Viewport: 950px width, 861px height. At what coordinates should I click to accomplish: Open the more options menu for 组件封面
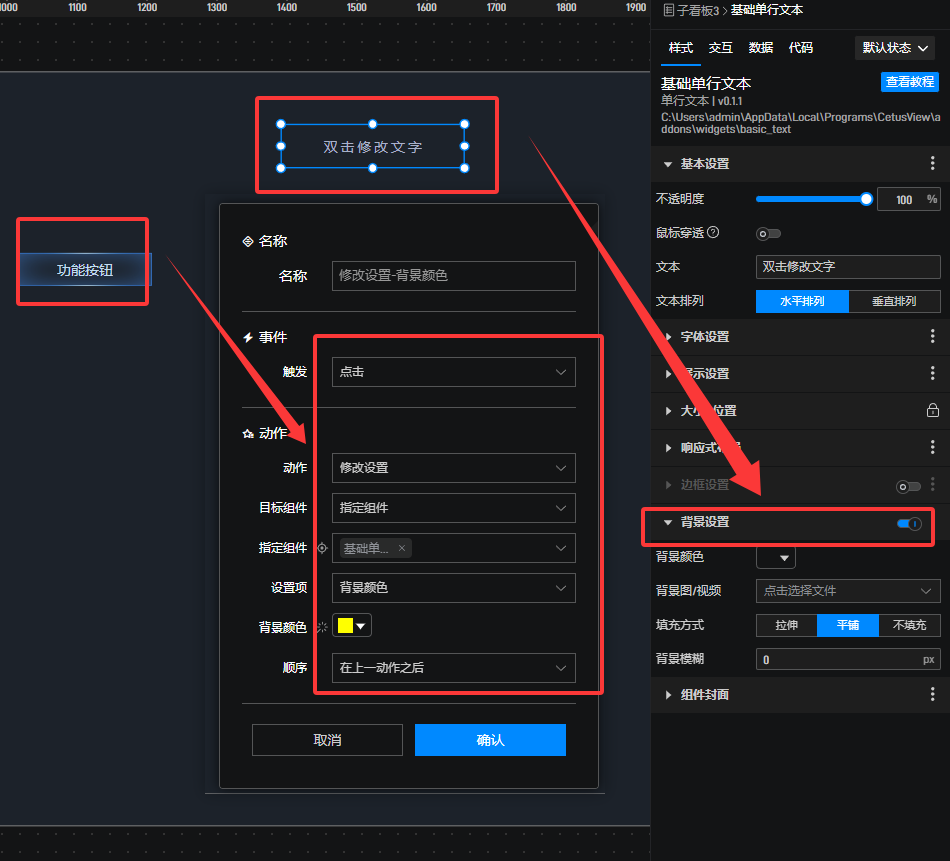(932, 694)
